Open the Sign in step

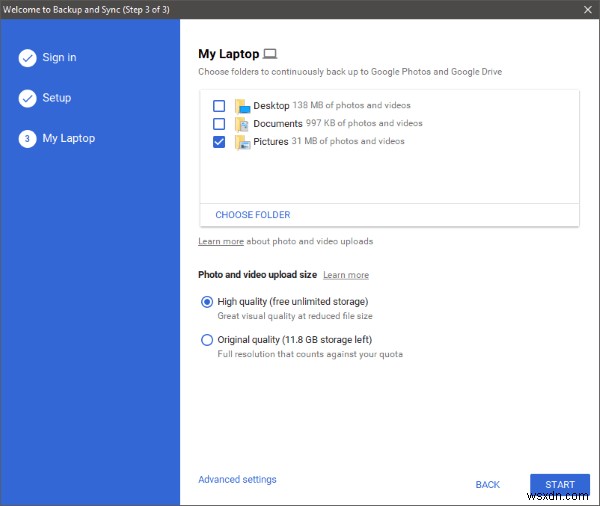[59, 57]
